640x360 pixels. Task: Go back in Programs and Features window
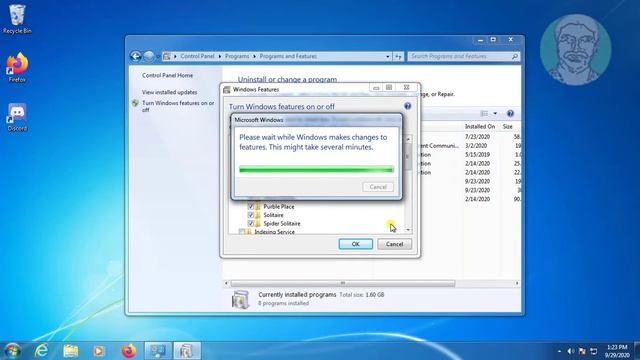tap(136, 56)
